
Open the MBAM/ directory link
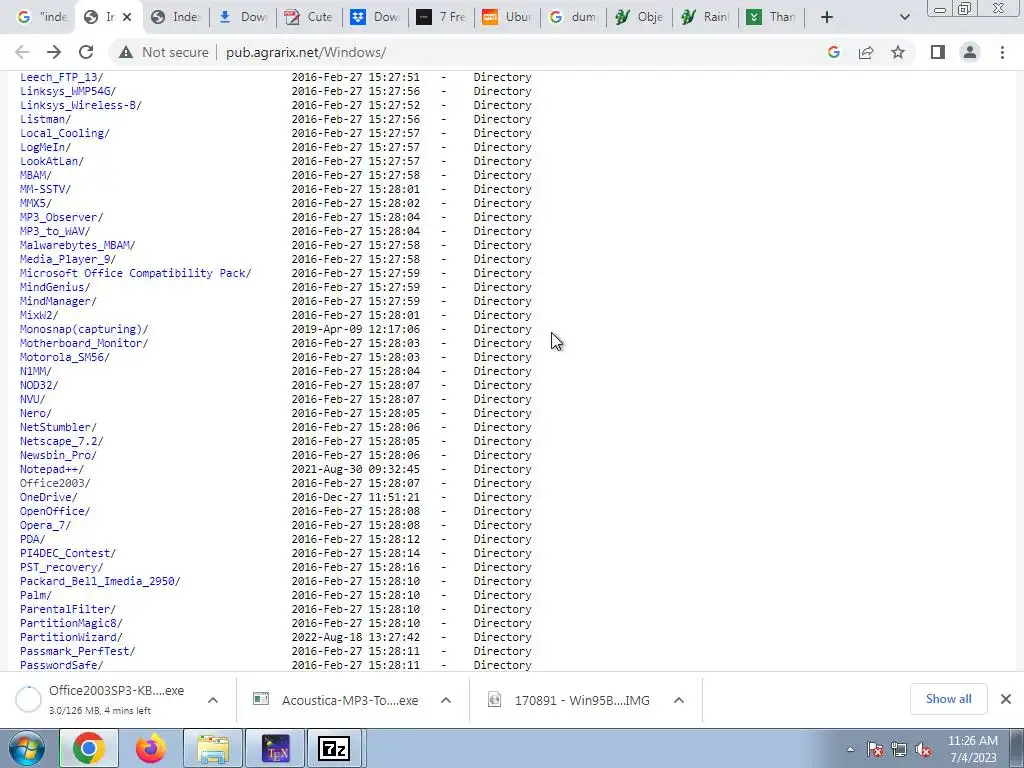(x=35, y=175)
